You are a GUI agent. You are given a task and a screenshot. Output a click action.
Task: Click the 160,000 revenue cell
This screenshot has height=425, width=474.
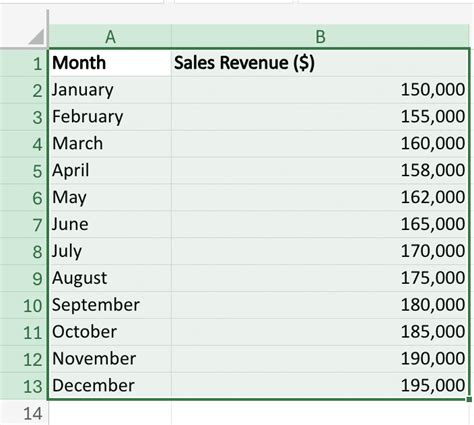320,144
